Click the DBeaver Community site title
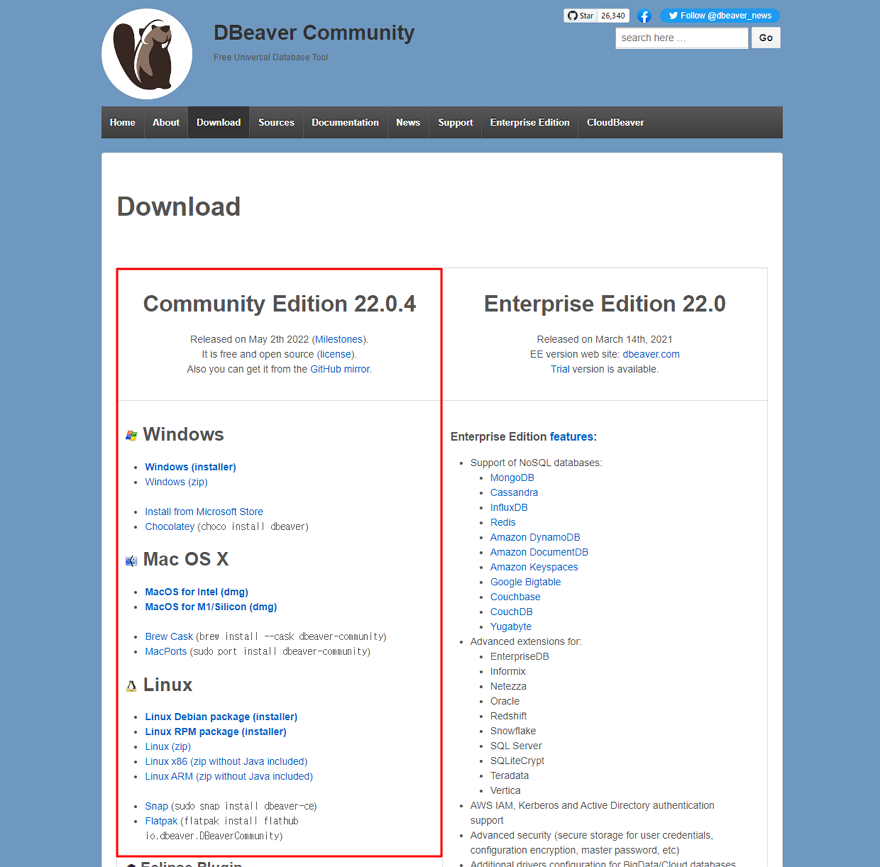The height and width of the screenshot is (867, 880). (314, 33)
